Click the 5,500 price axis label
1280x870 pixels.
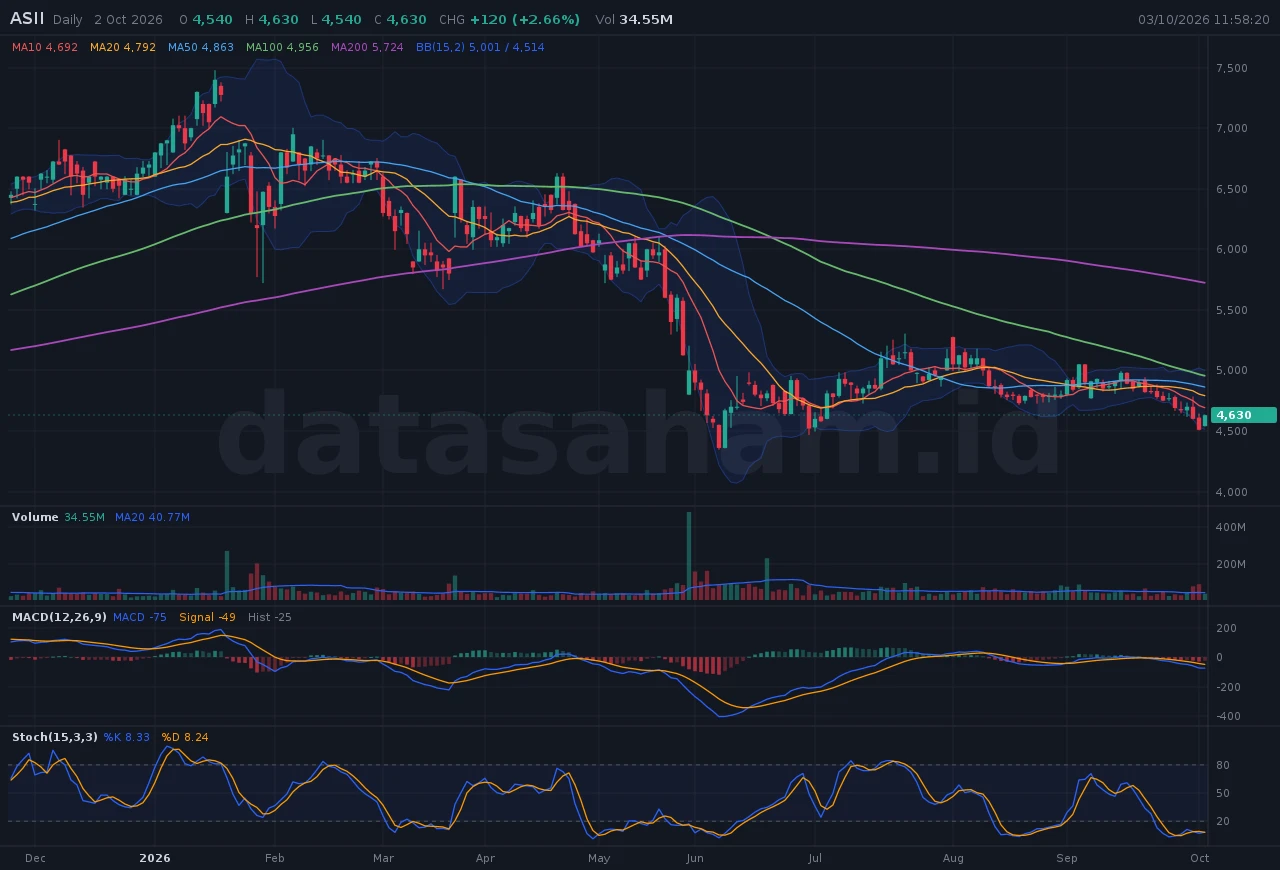pos(1231,310)
